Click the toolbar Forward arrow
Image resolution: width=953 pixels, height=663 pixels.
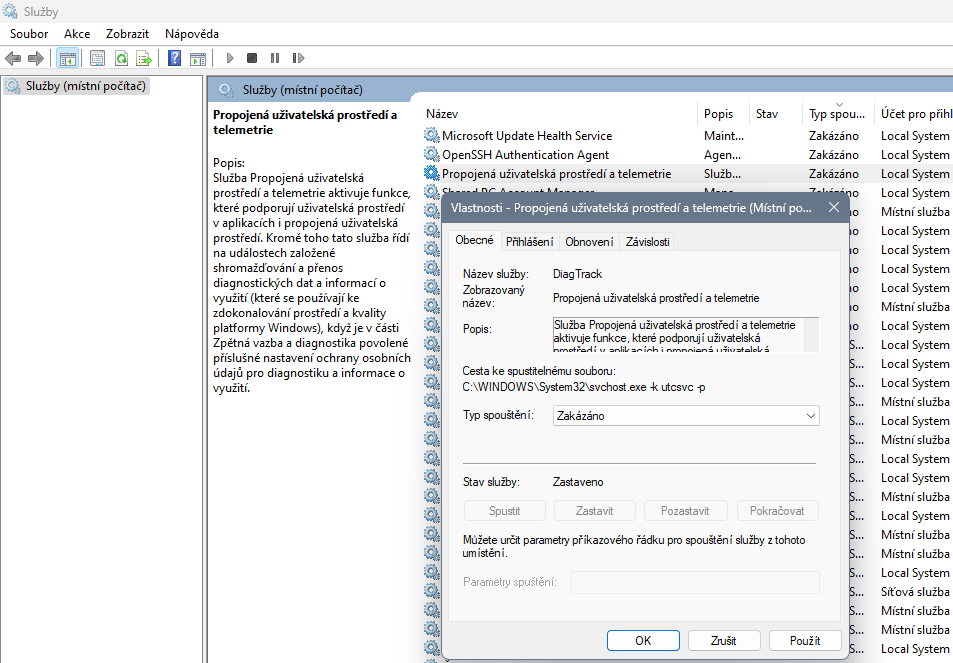(36, 58)
